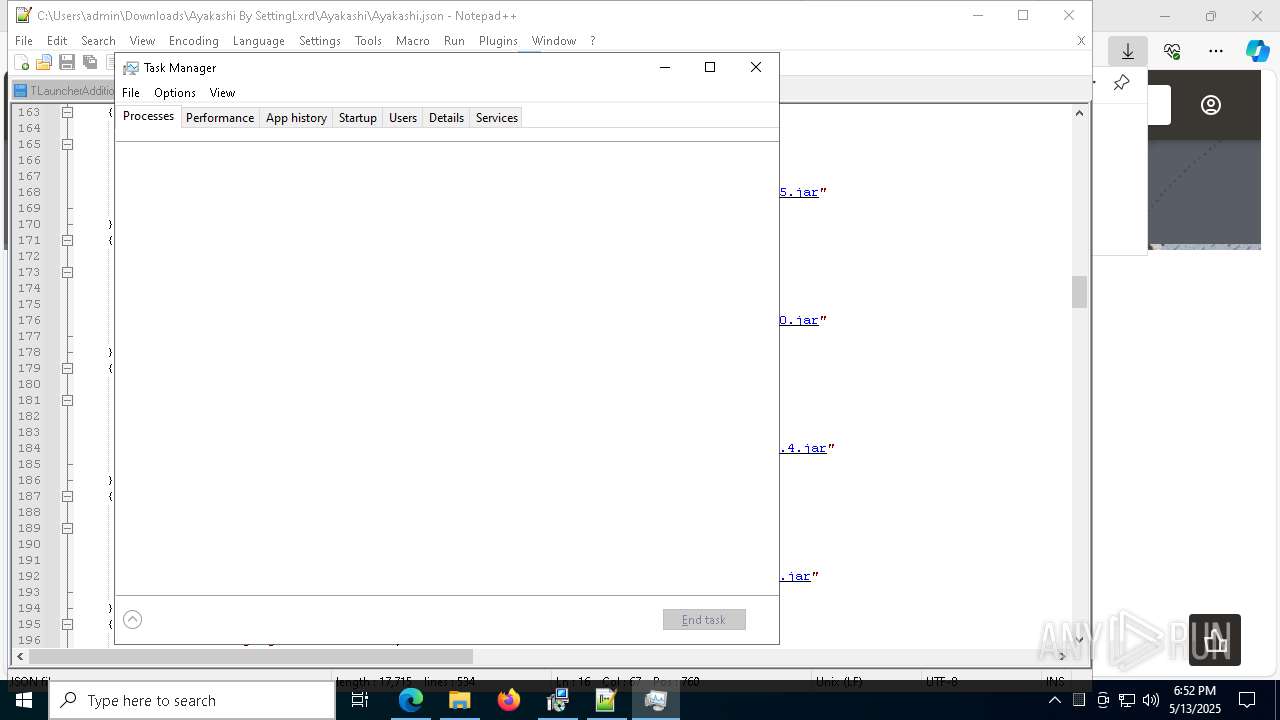
Task: Open the Copilot icon in the browser
Action: 1257,51
